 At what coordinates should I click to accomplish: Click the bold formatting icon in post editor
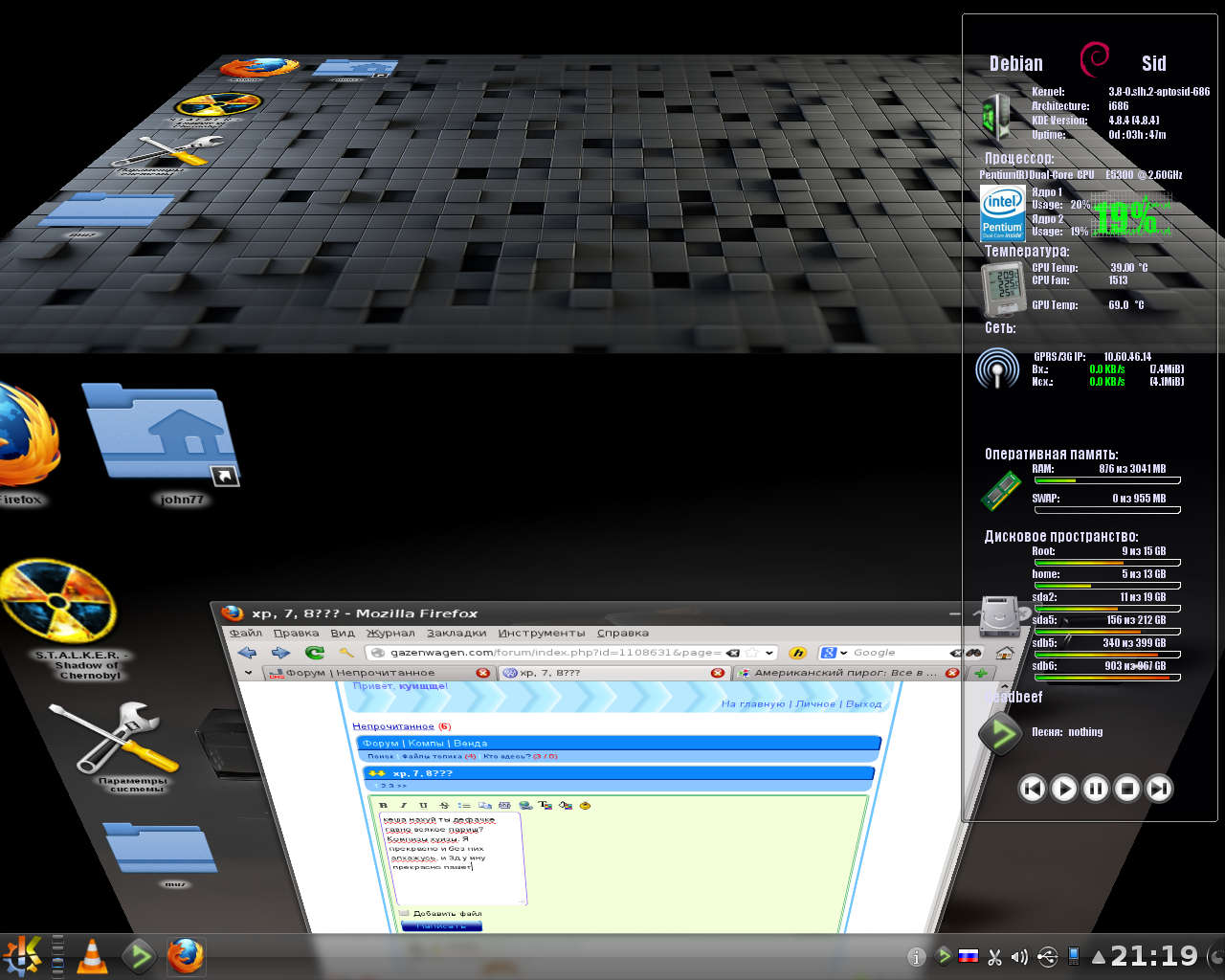(385, 805)
